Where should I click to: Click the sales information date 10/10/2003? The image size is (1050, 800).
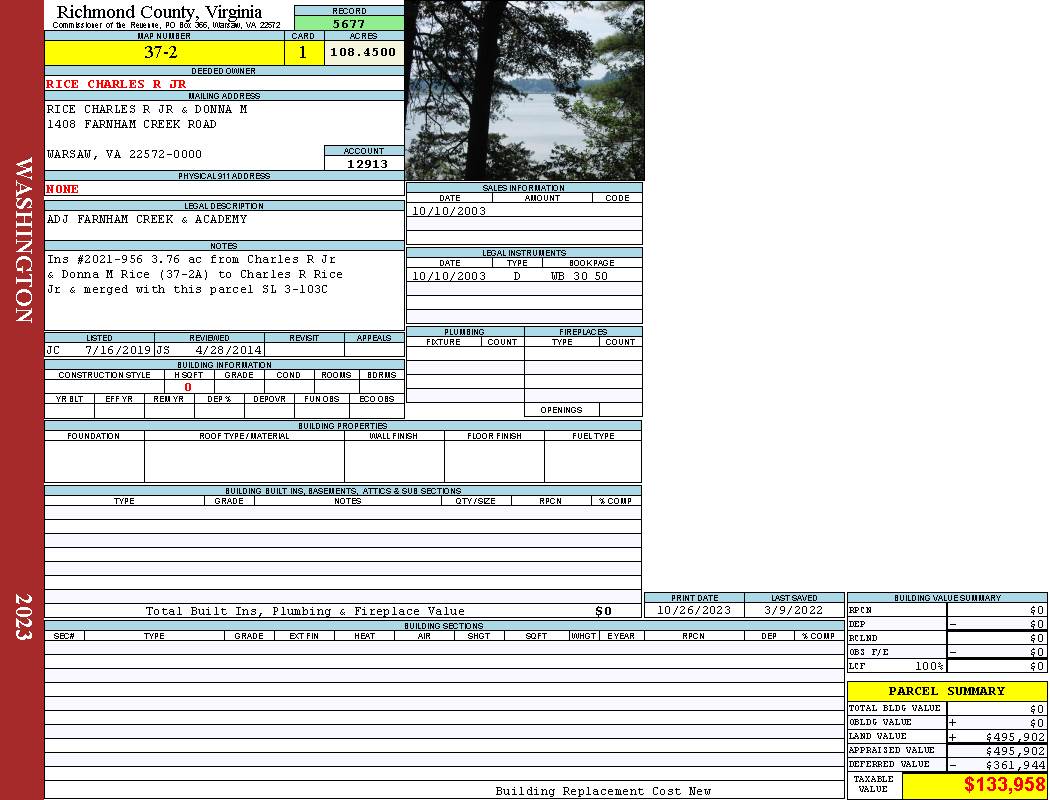coord(449,211)
